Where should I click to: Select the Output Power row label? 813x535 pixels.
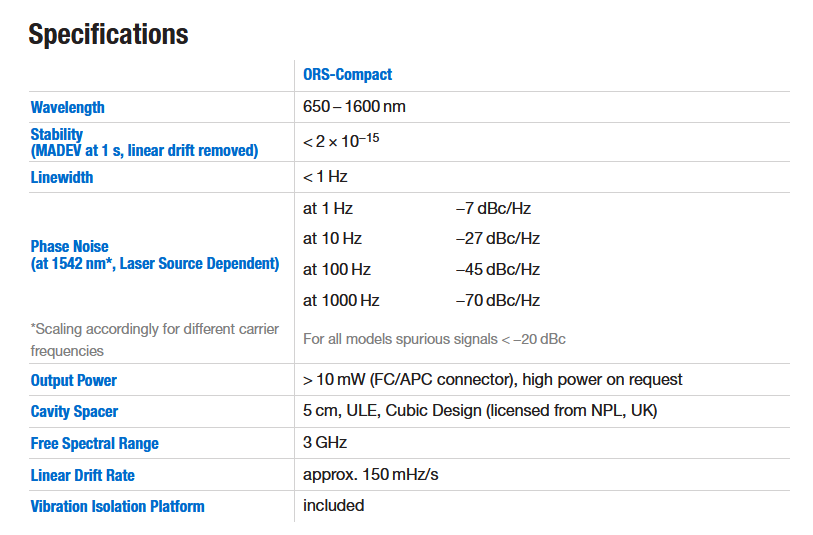click(x=74, y=380)
